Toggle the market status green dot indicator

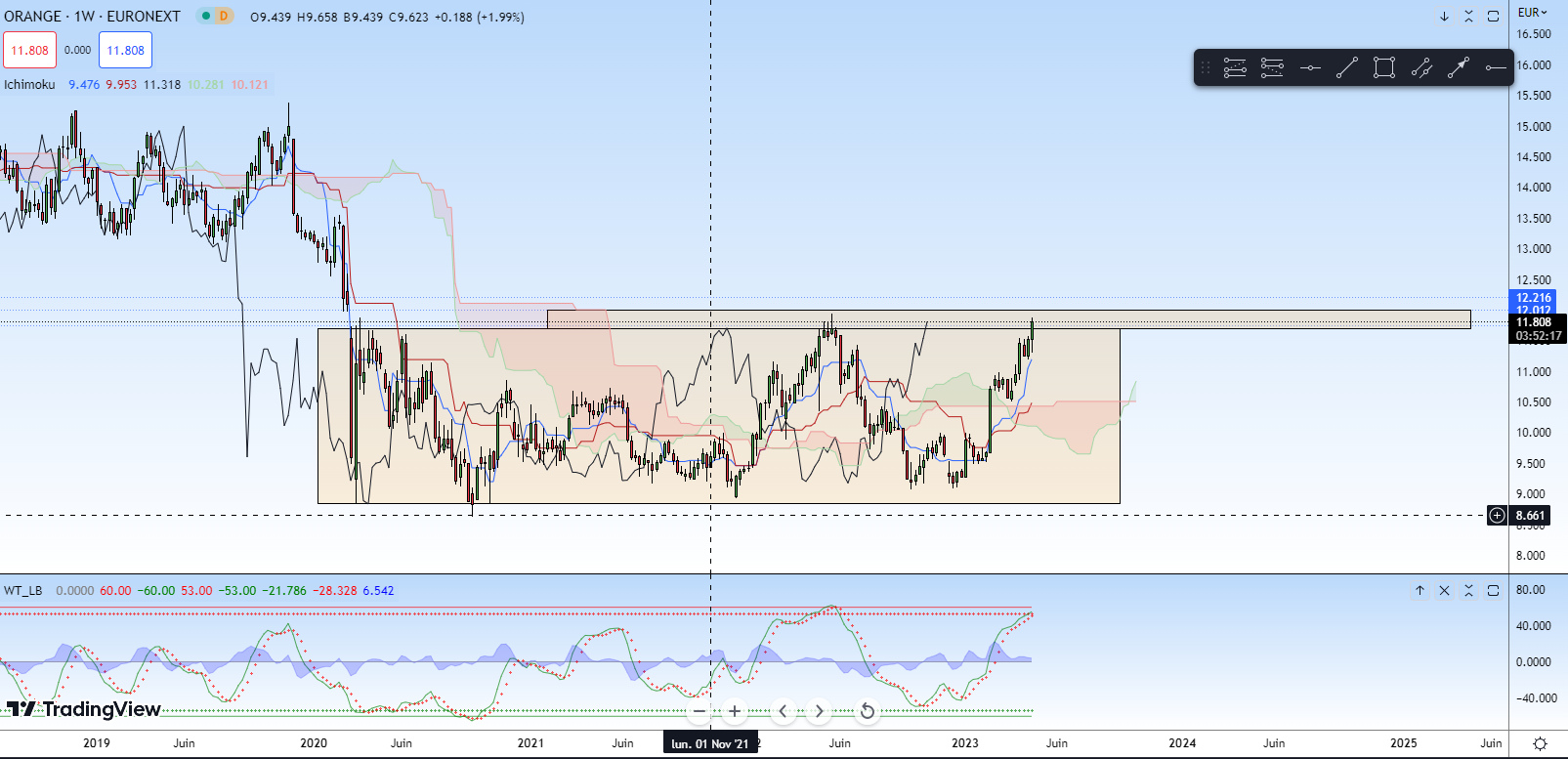pos(205,17)
